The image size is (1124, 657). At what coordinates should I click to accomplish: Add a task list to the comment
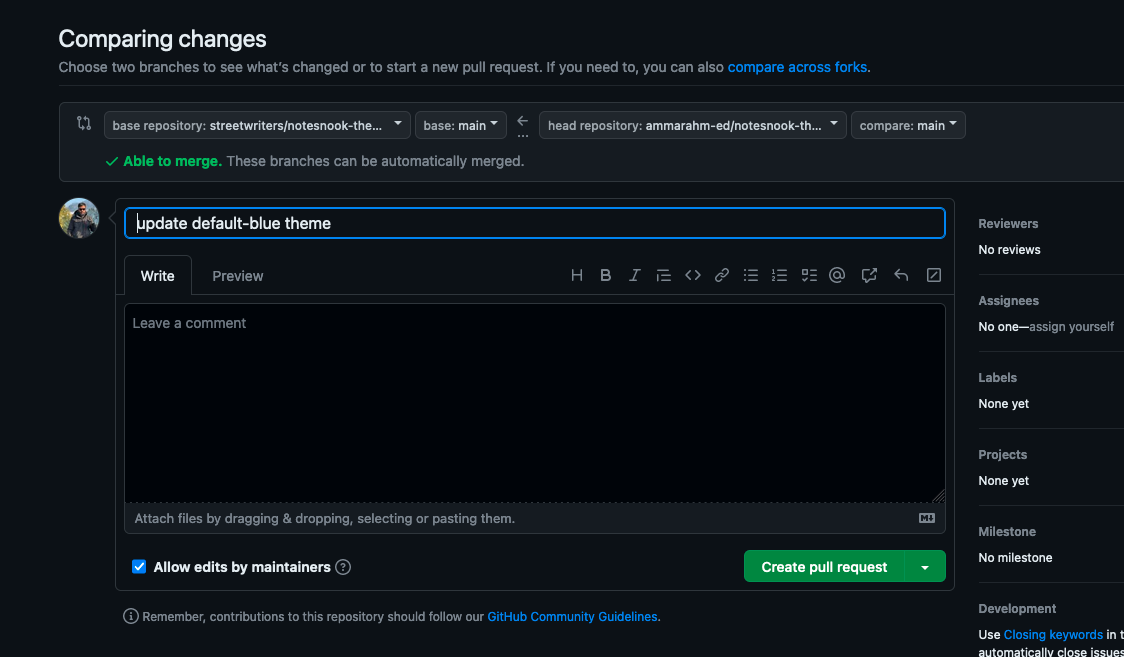pyautogui.click(x=809, y=276)
